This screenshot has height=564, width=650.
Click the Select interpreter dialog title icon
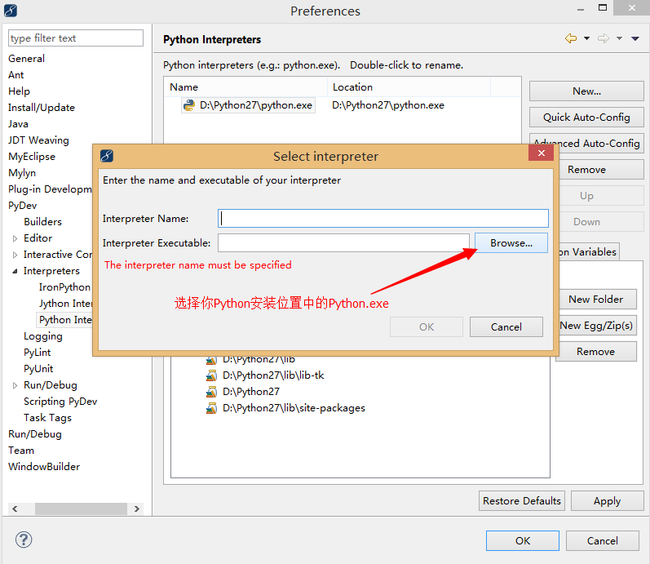(x=107, y=156)
